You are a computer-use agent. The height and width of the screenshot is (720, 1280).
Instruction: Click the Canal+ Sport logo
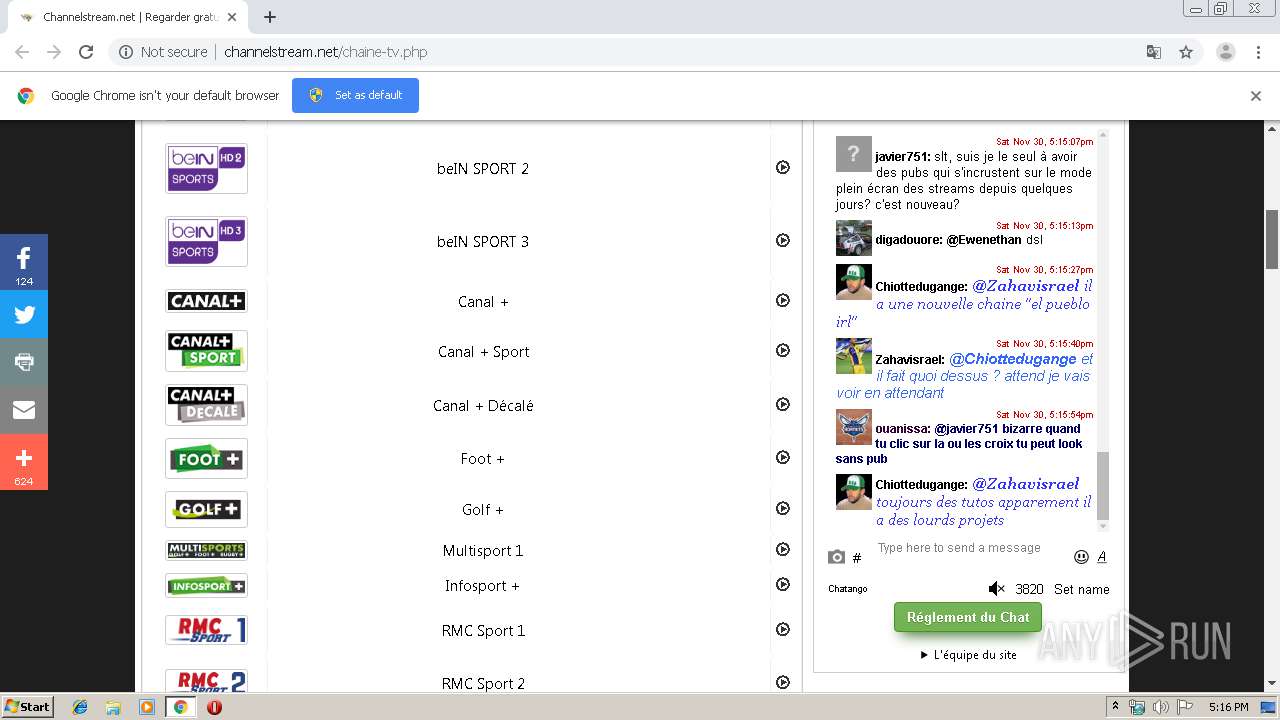click(206, 351)
